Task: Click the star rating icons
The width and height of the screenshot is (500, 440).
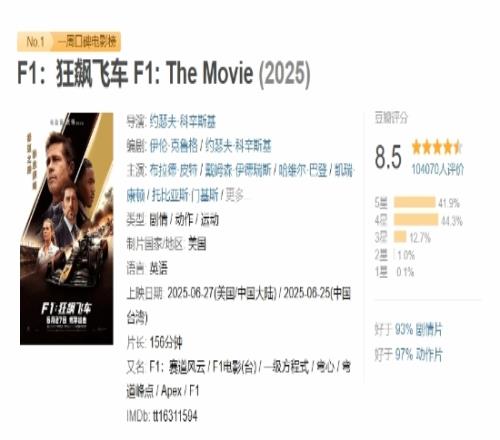Action: 437,147
